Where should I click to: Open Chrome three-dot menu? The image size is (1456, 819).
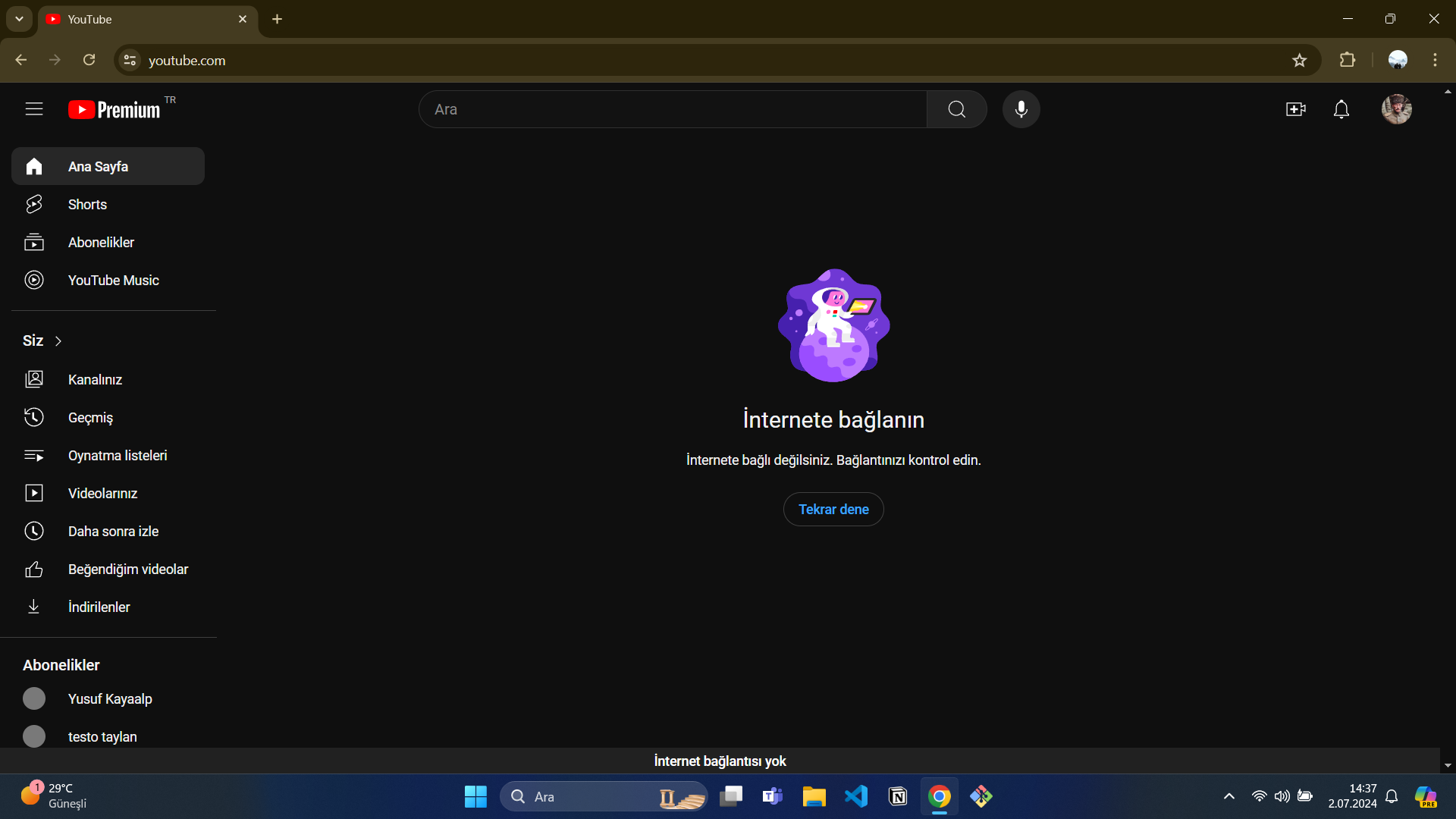1435,60
